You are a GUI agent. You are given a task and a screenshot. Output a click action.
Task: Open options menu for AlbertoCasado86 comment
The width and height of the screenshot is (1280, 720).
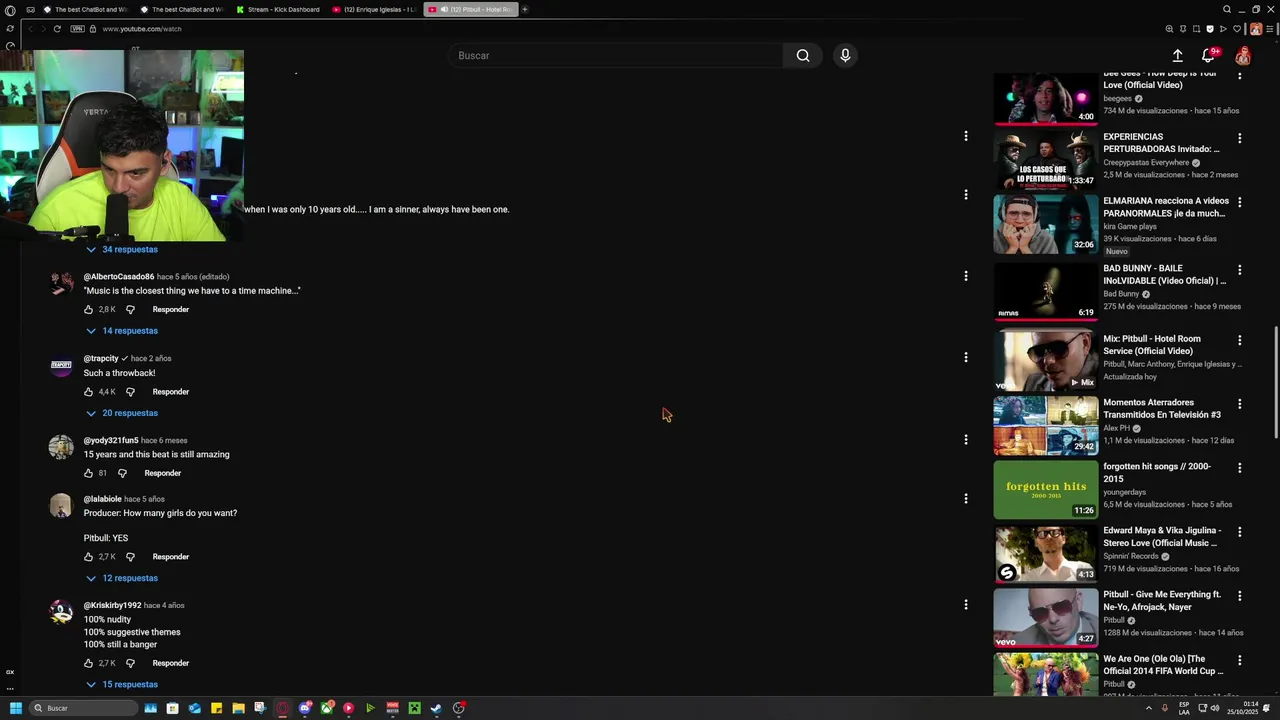click(x=965, y=276)
